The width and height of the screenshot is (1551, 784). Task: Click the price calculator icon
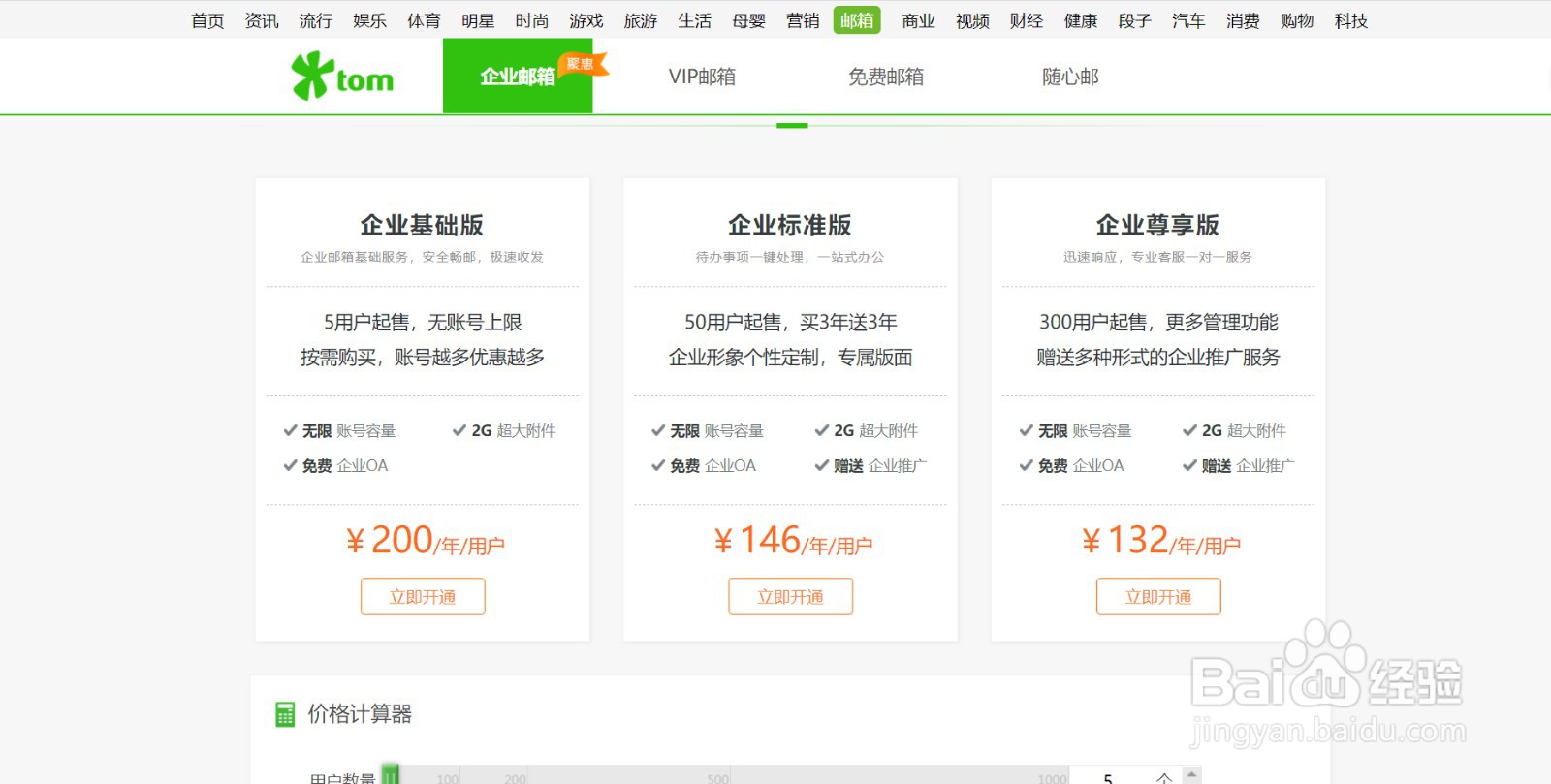(x=285, y=714)
